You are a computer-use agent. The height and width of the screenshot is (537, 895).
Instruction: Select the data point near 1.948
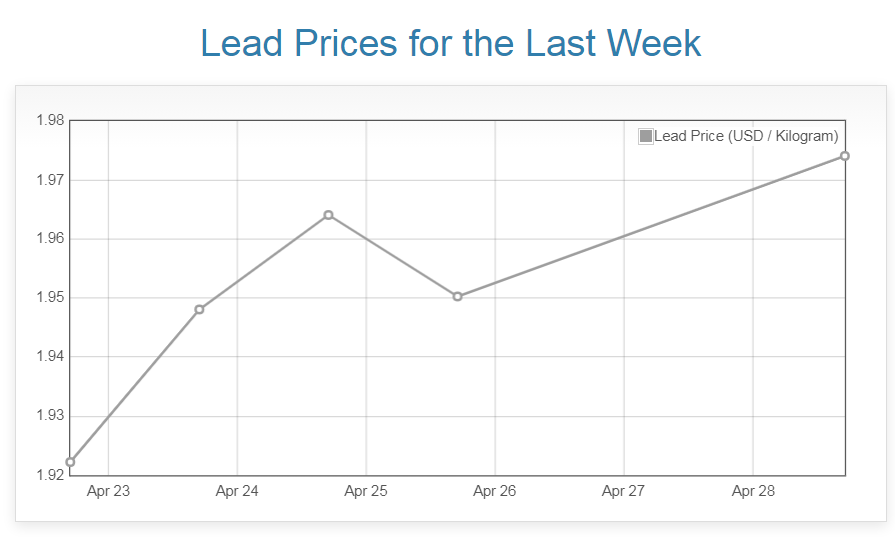click(199, 309)
